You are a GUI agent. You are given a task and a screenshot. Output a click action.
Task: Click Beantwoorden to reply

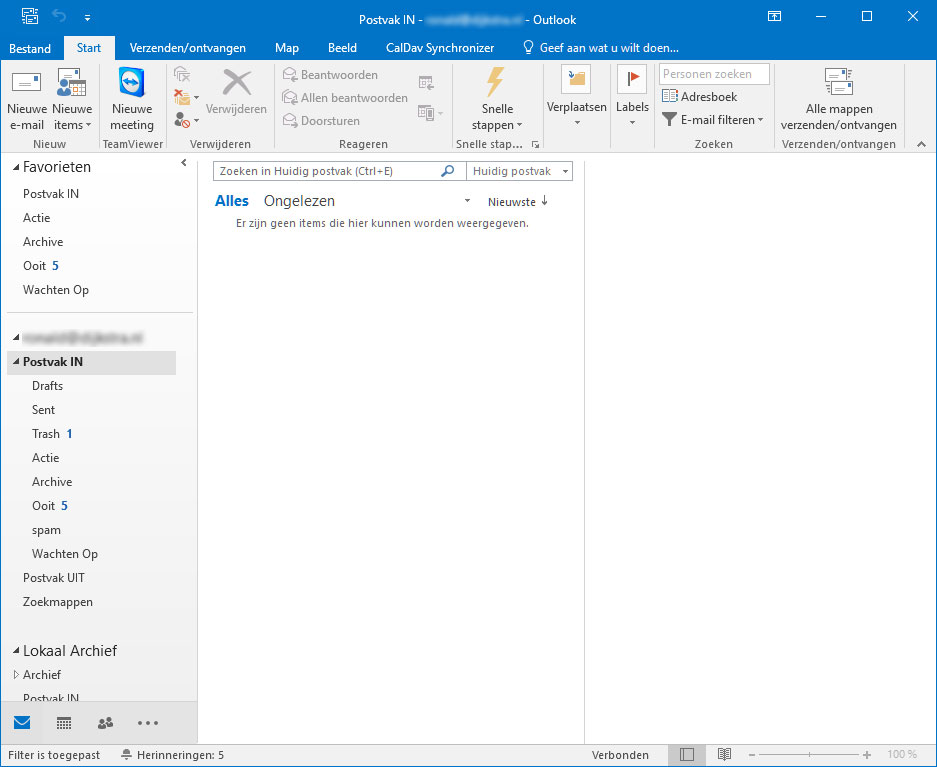point(330,75)
